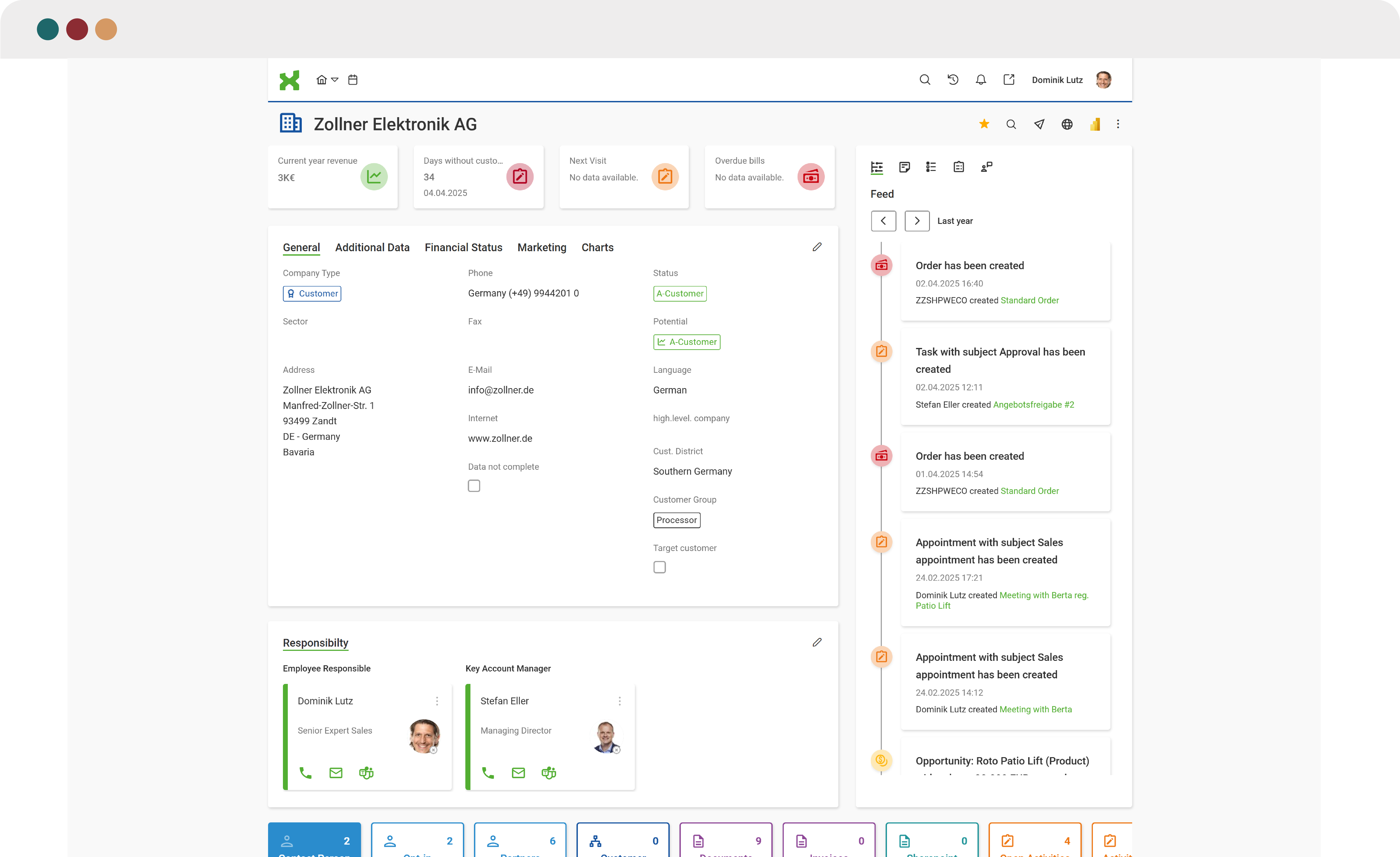Click the Standard Order link in the feed
The width and height of the screenshot is (1400, 857).
[x=1030, y=300]
